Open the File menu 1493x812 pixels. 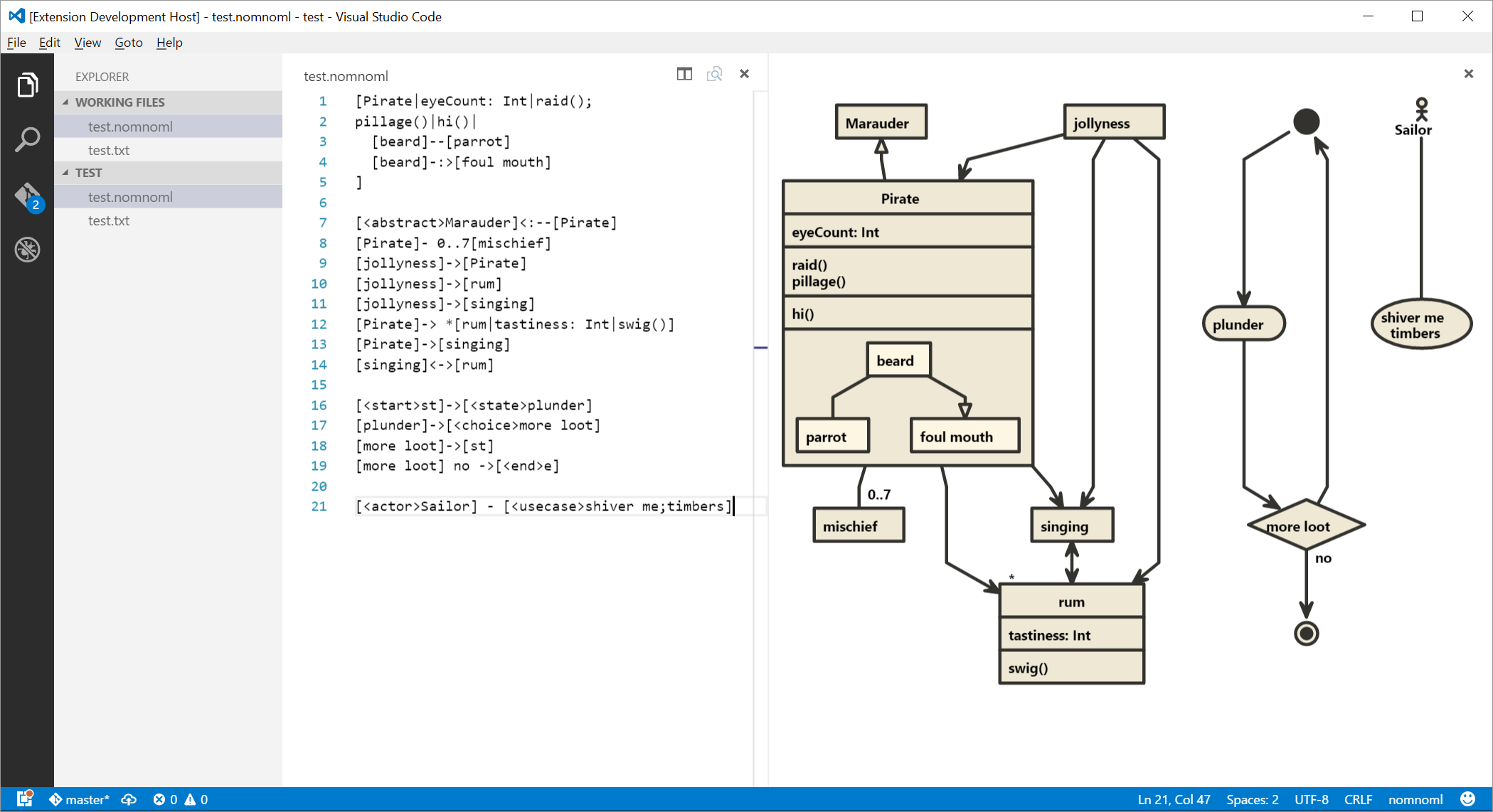pyautogui.click(x=16, y=42)
